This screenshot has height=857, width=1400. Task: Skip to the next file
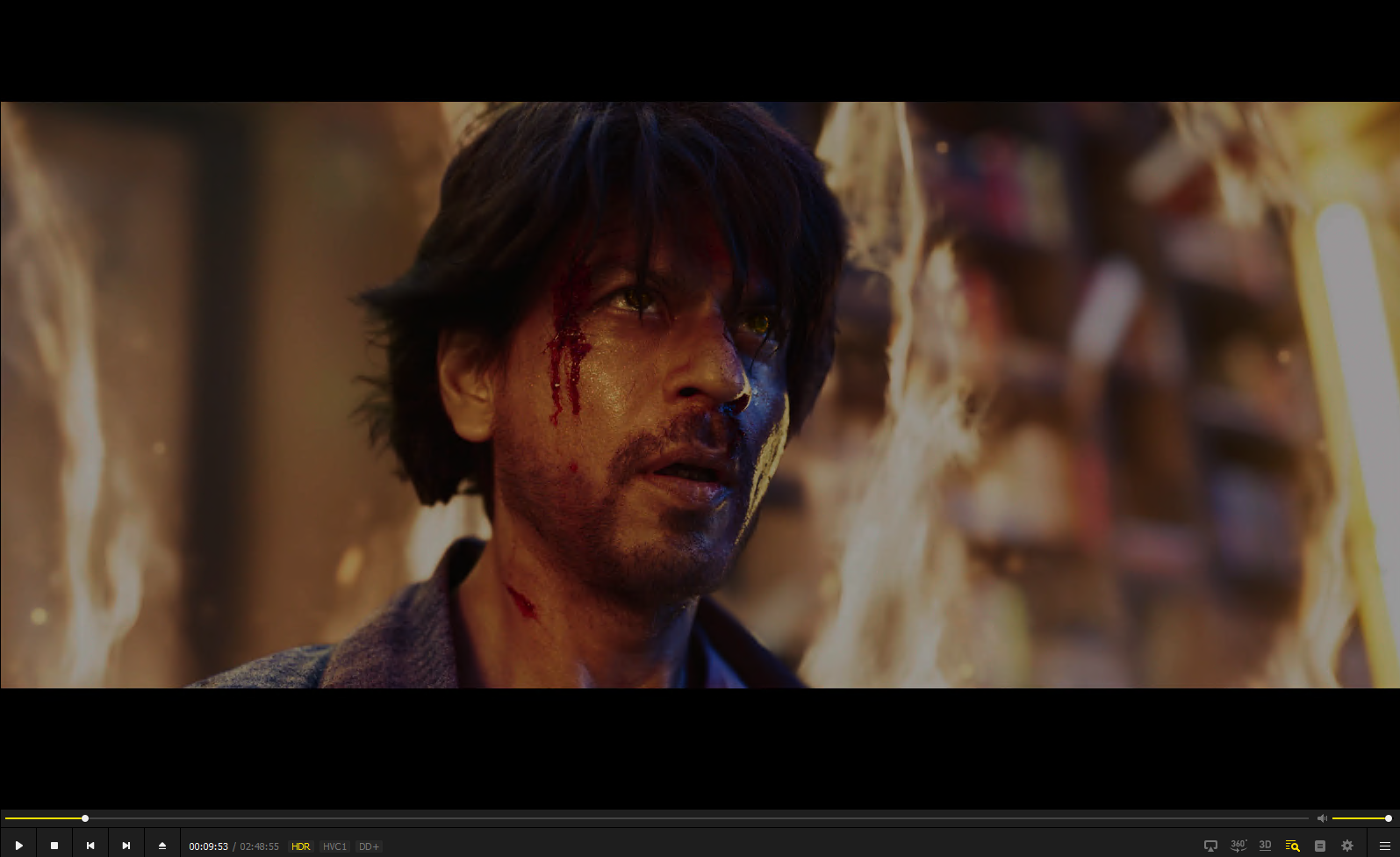126,846
